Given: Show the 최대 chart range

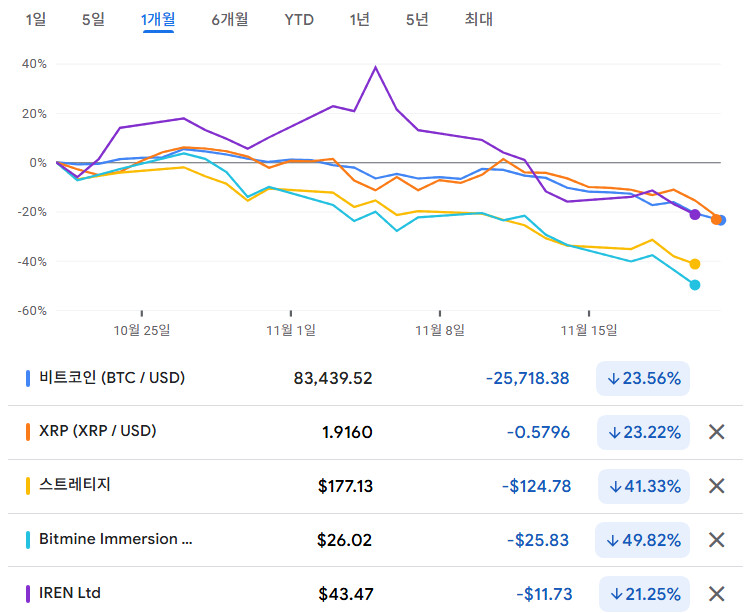Looking at the screenshot, I should pyautogui.click(x=478, y=19).
